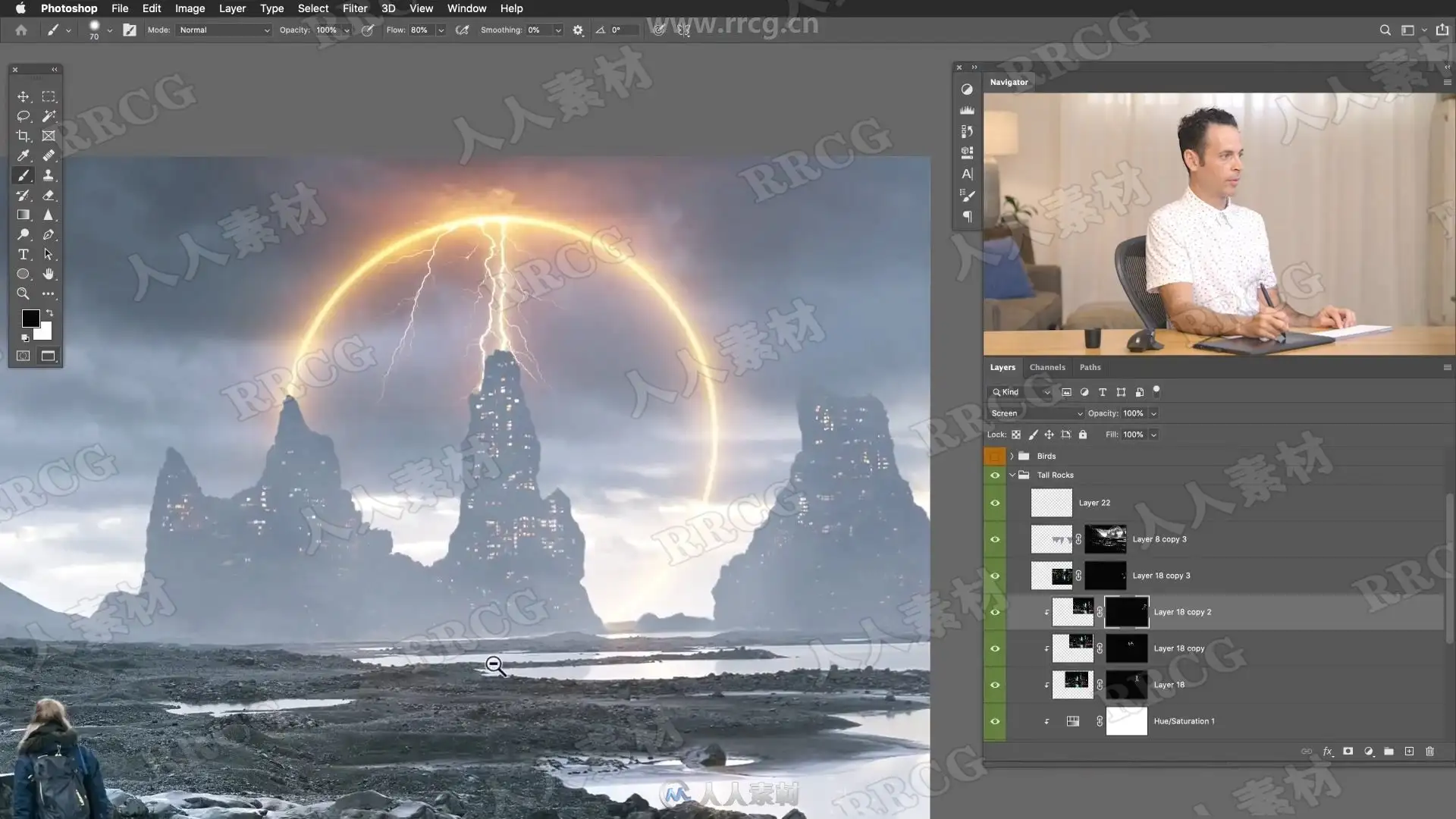Click Layer 8 copy 3 mask thumbnail

pyautogui.click(x=1105, y=539)
